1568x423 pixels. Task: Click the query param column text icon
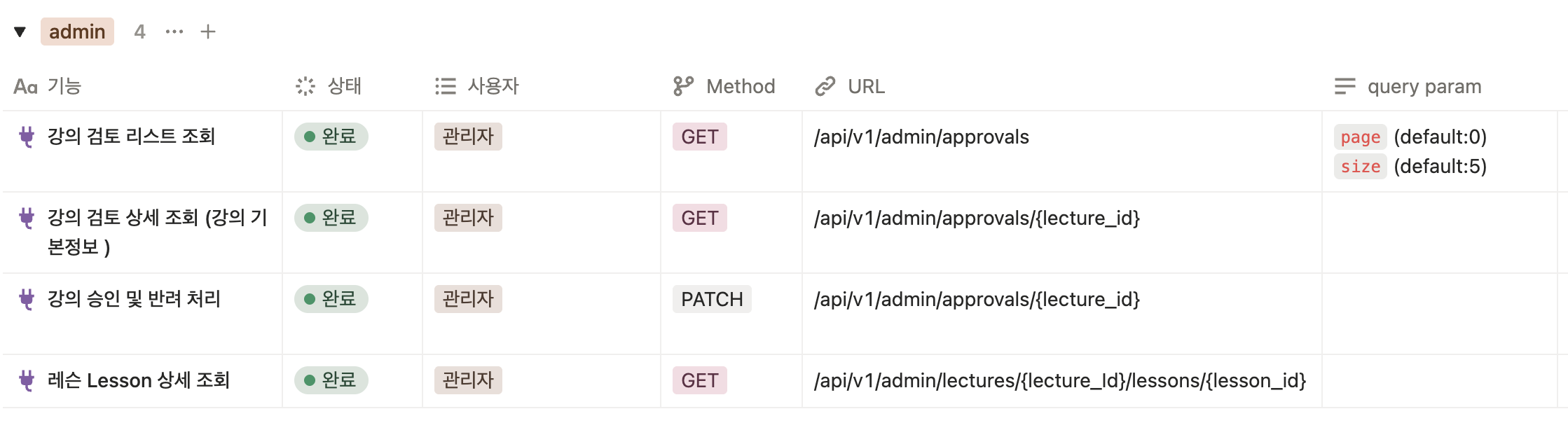(x=1345, y=86)
